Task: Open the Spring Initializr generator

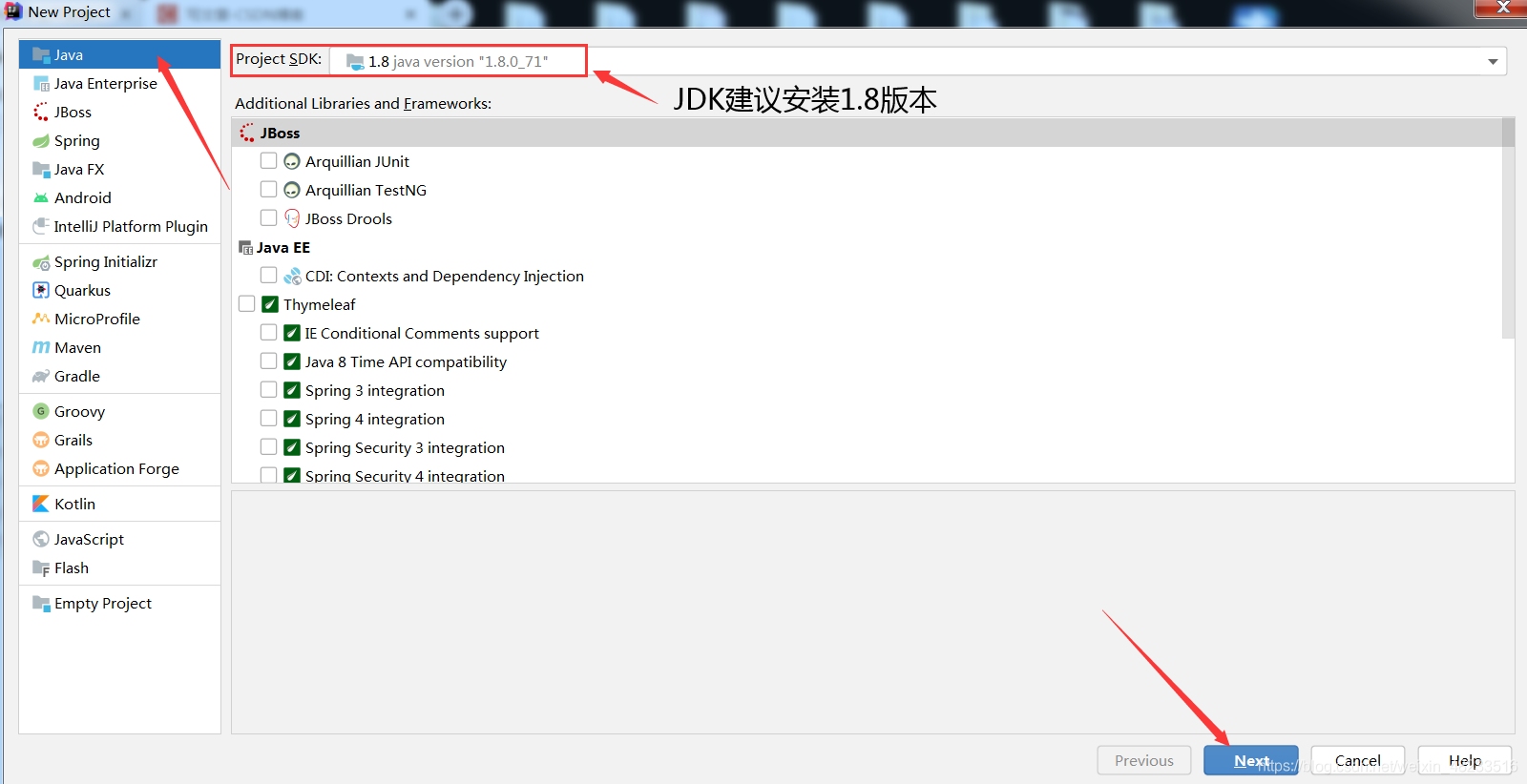Action: 119,261
